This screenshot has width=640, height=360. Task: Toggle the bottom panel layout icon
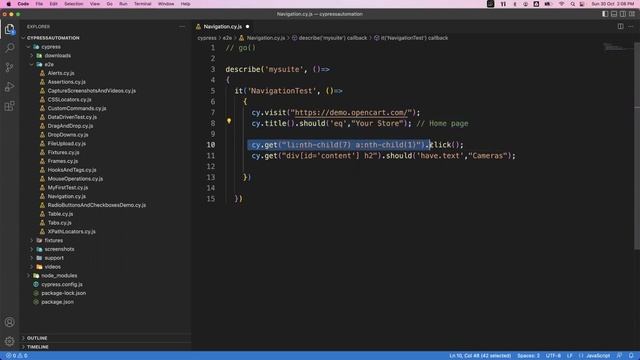[x=614, y=14]
